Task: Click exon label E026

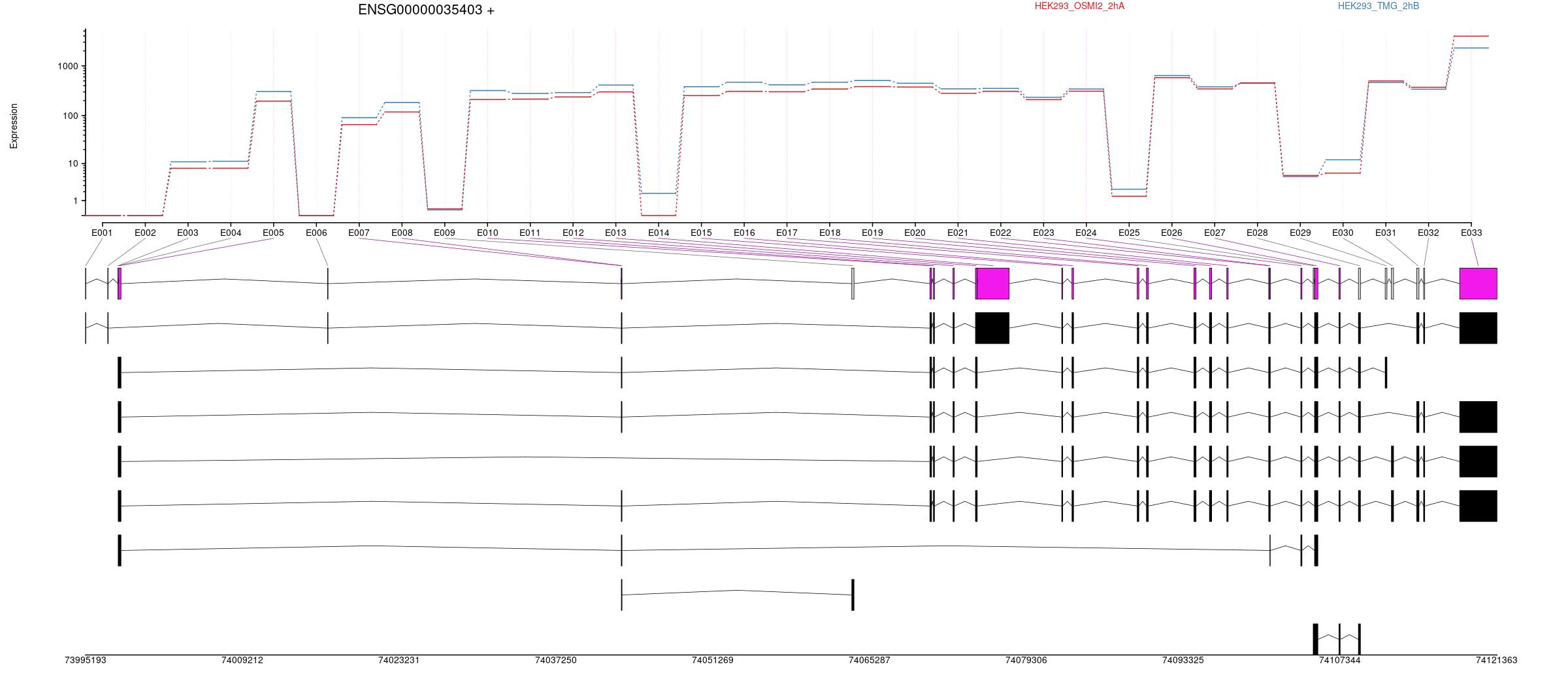Action: point(1171,233)
